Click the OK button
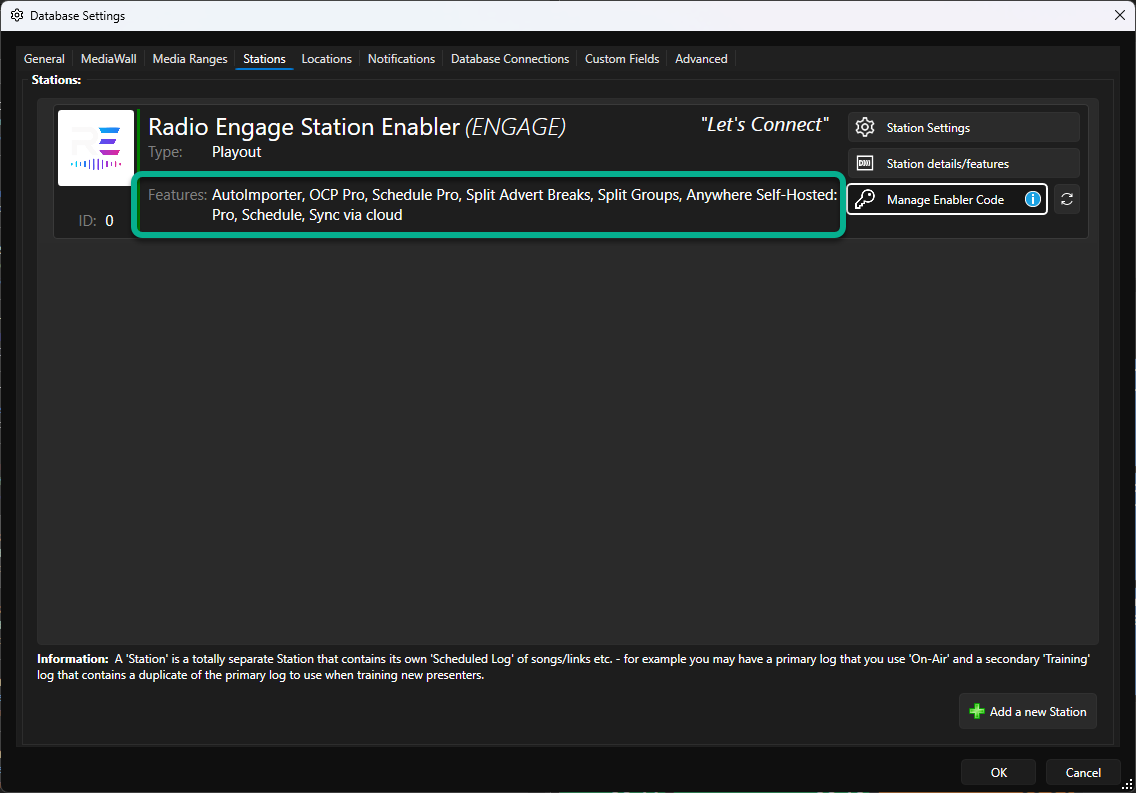The image size is (1136, 793). click(x=998, y=773)
